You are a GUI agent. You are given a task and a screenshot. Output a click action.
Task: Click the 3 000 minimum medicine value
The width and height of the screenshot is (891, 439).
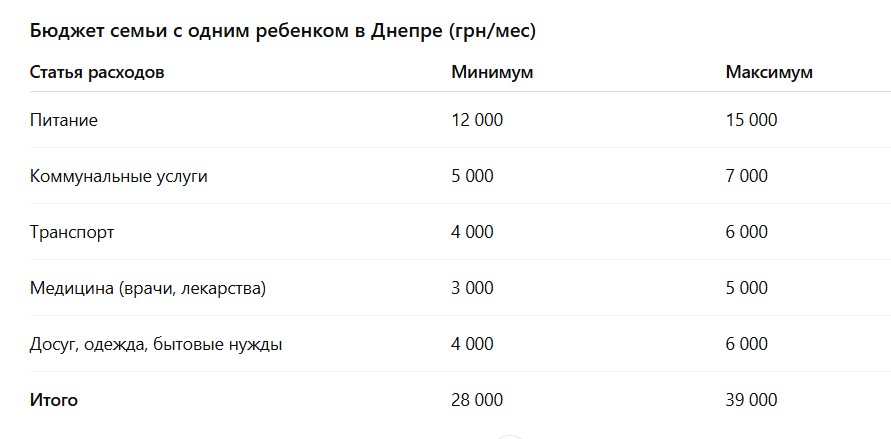click(473, 288)
